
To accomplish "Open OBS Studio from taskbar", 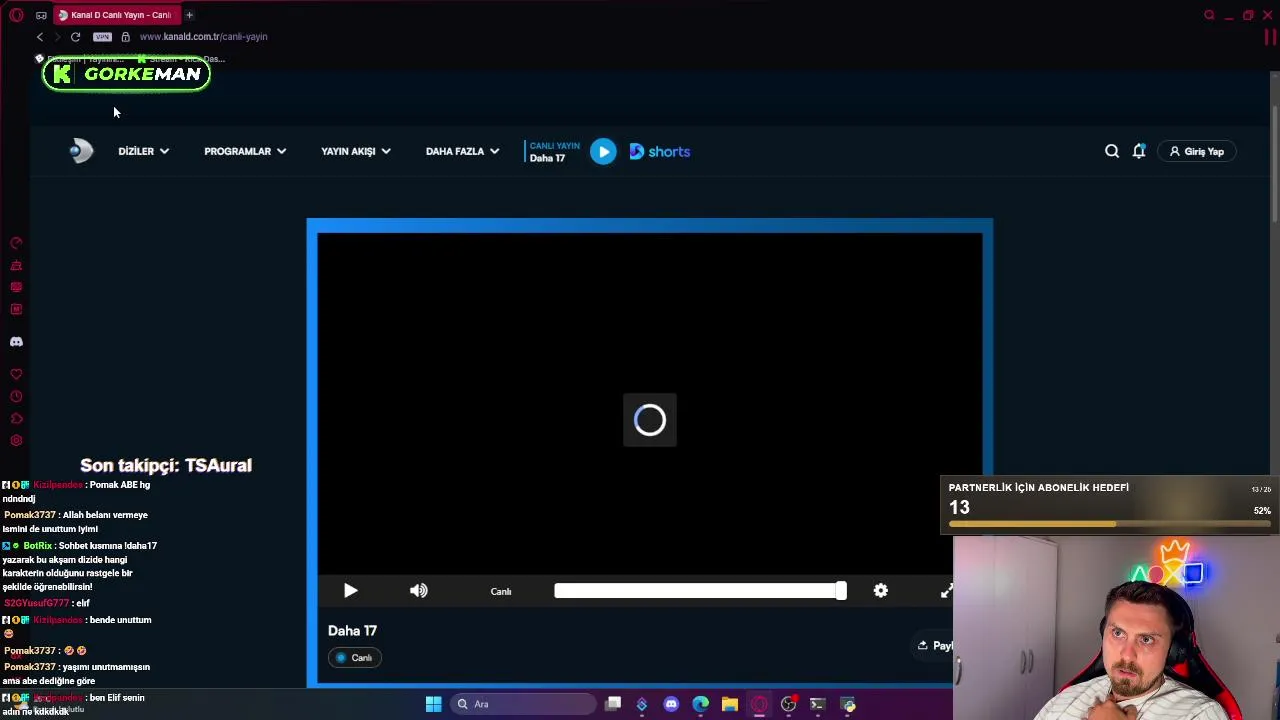I will 788,704.
